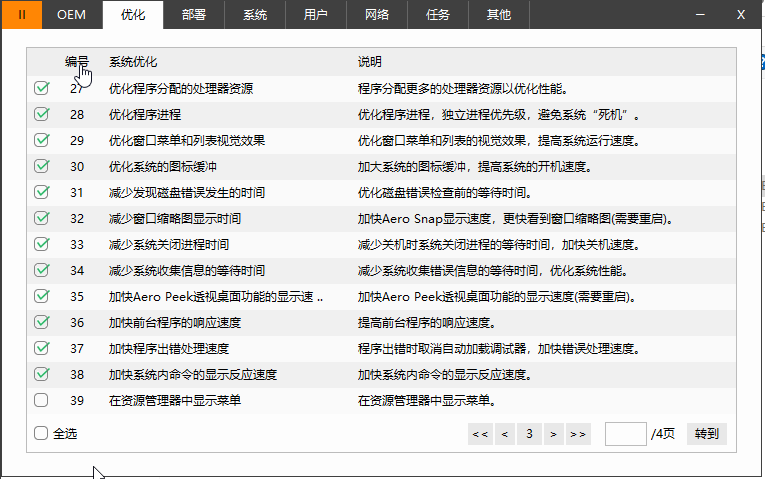The width and height of the screenshot is (765, 479).
Task: Jump to last page with >> button
Action: [x=577, y=434]
